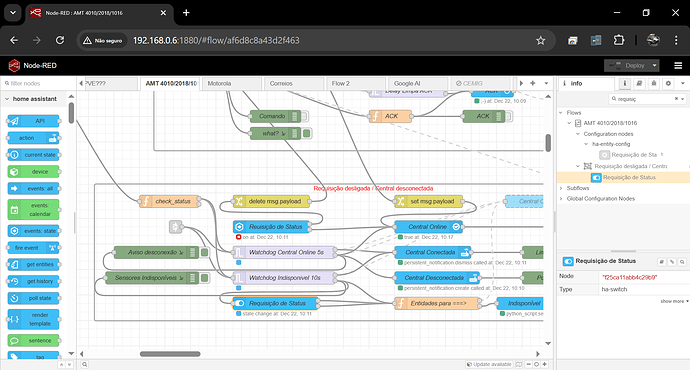This screenshot has width=690, height=370.
Task: Select the upper 'Requisição de Status' node
Action: point(272,227)
